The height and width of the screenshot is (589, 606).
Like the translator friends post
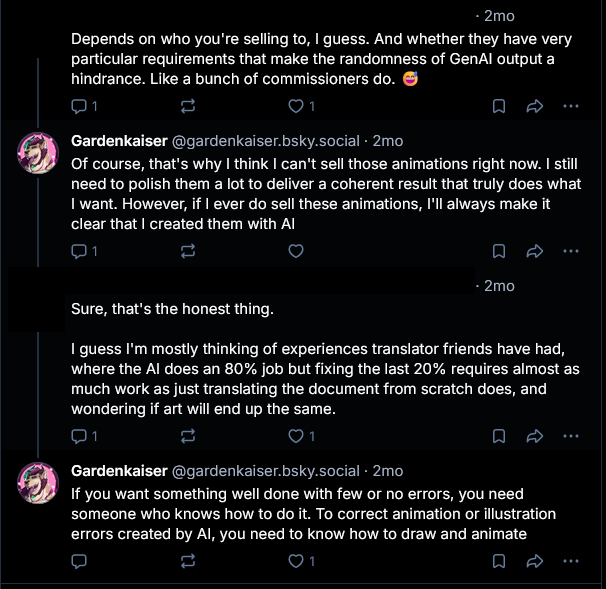coord(295,436)
